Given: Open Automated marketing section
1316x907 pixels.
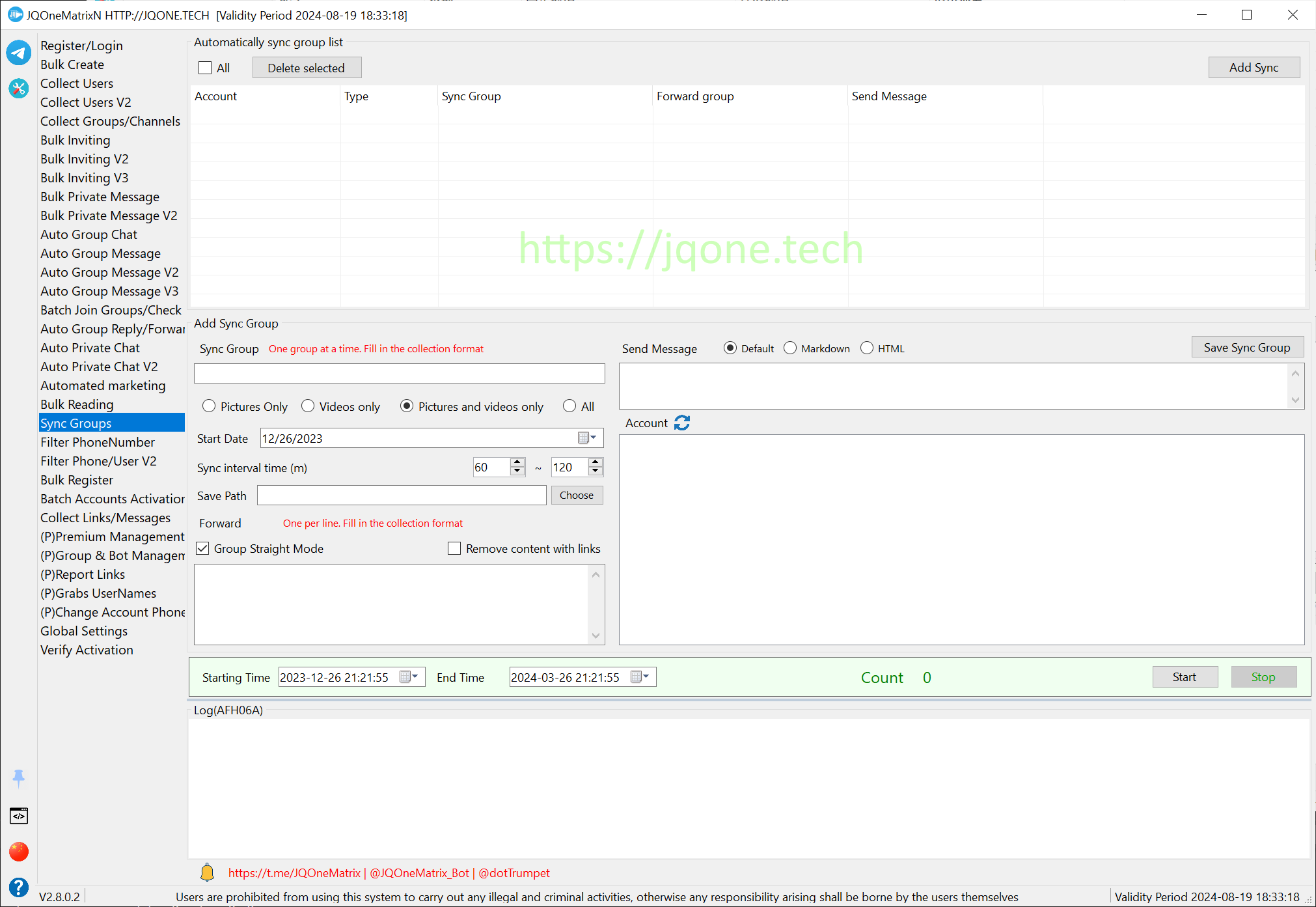Looking at the screenshot, I should (103, 385).
